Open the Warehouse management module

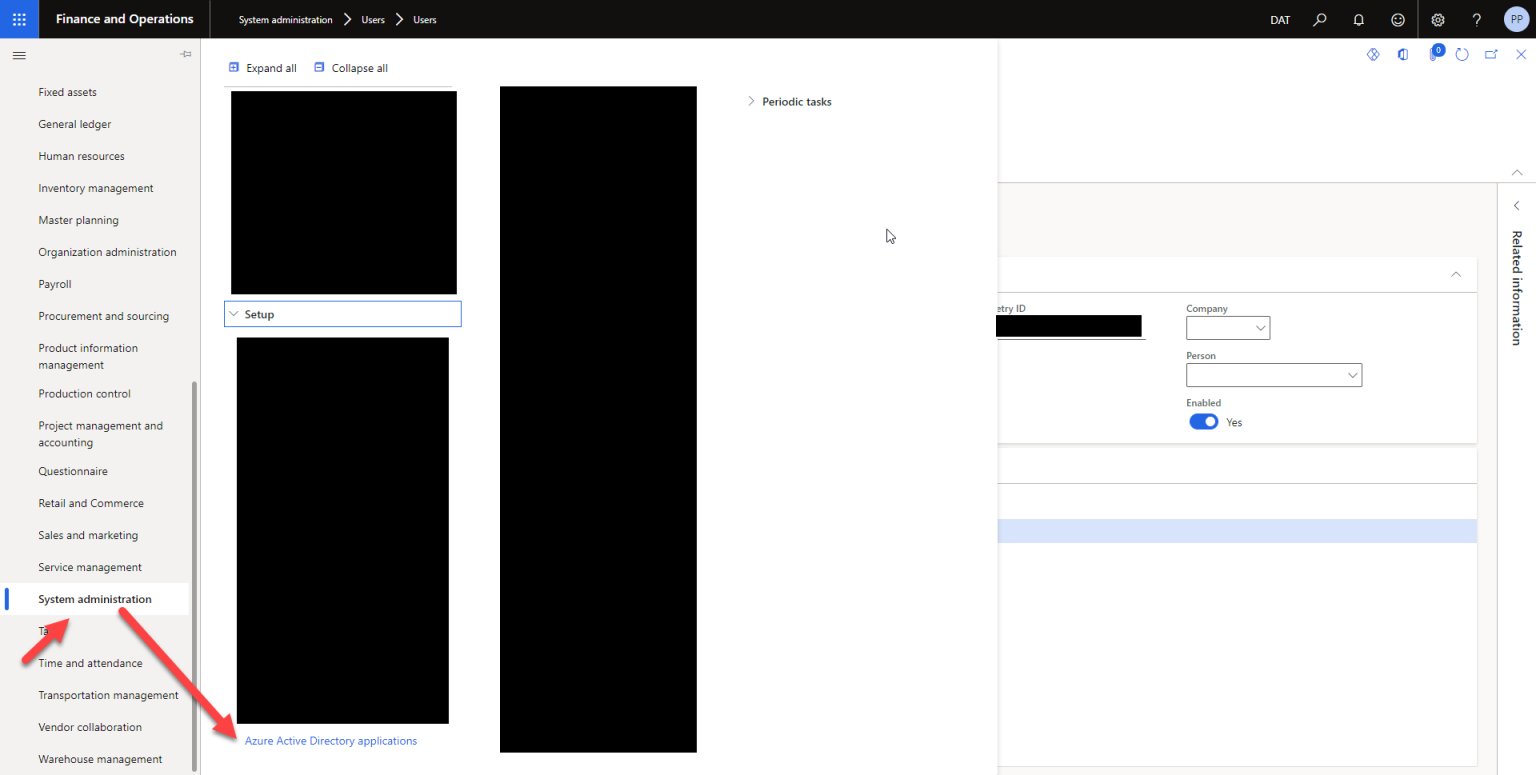coord(100,759)
